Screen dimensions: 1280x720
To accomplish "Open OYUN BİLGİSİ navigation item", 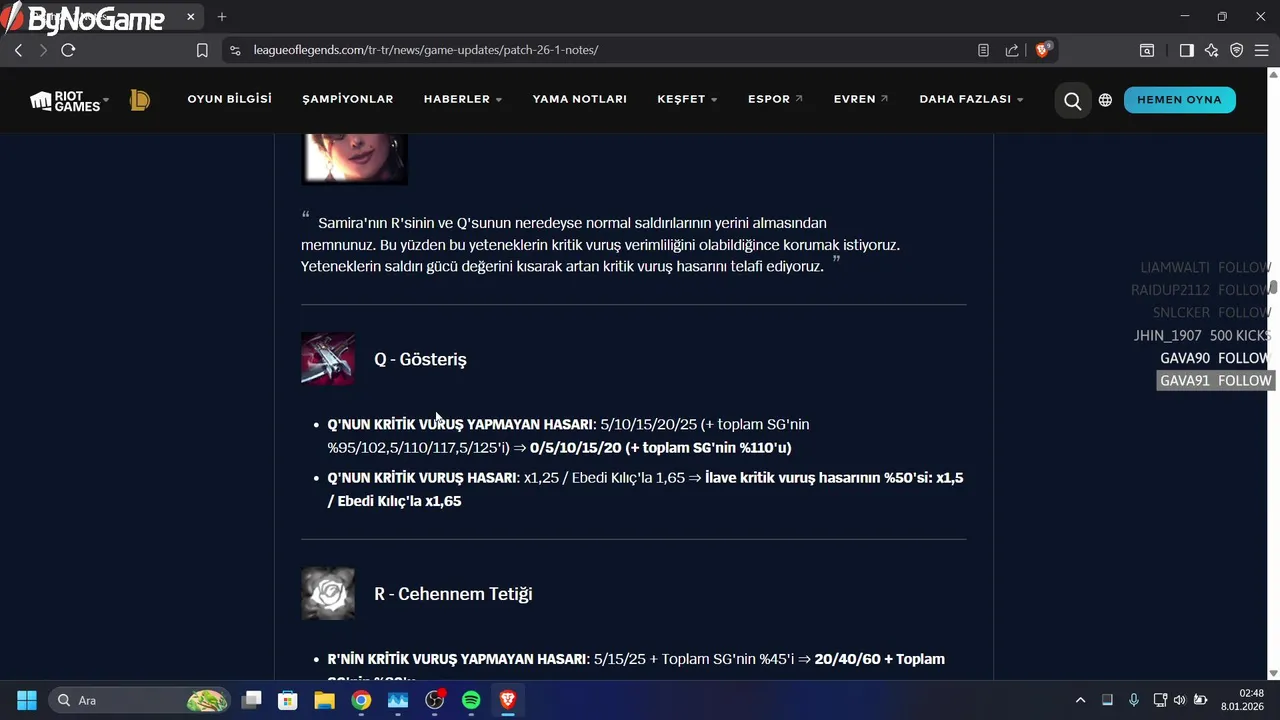I will click(229, 99).
